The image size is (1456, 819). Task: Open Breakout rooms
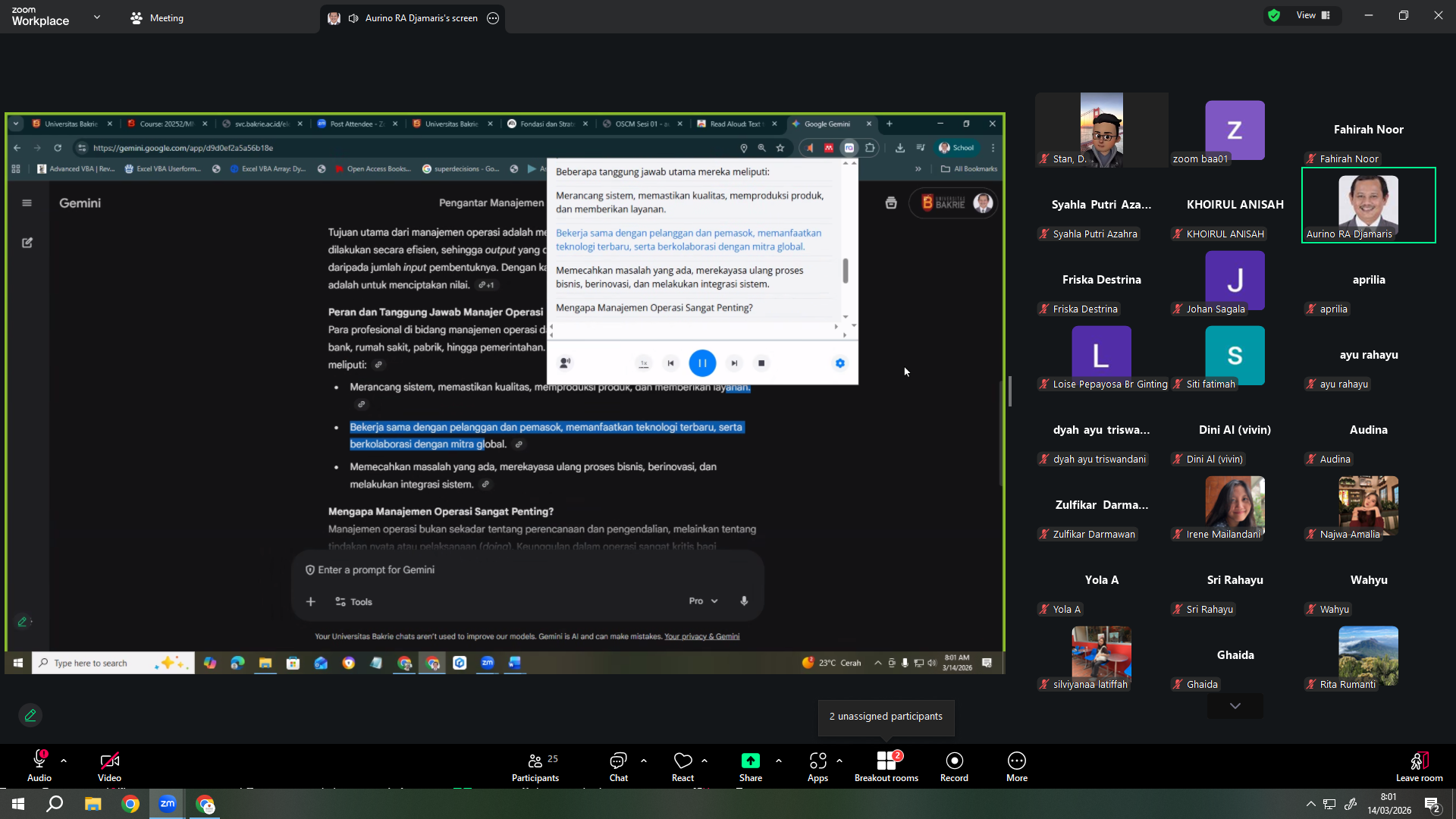[886, 766]
